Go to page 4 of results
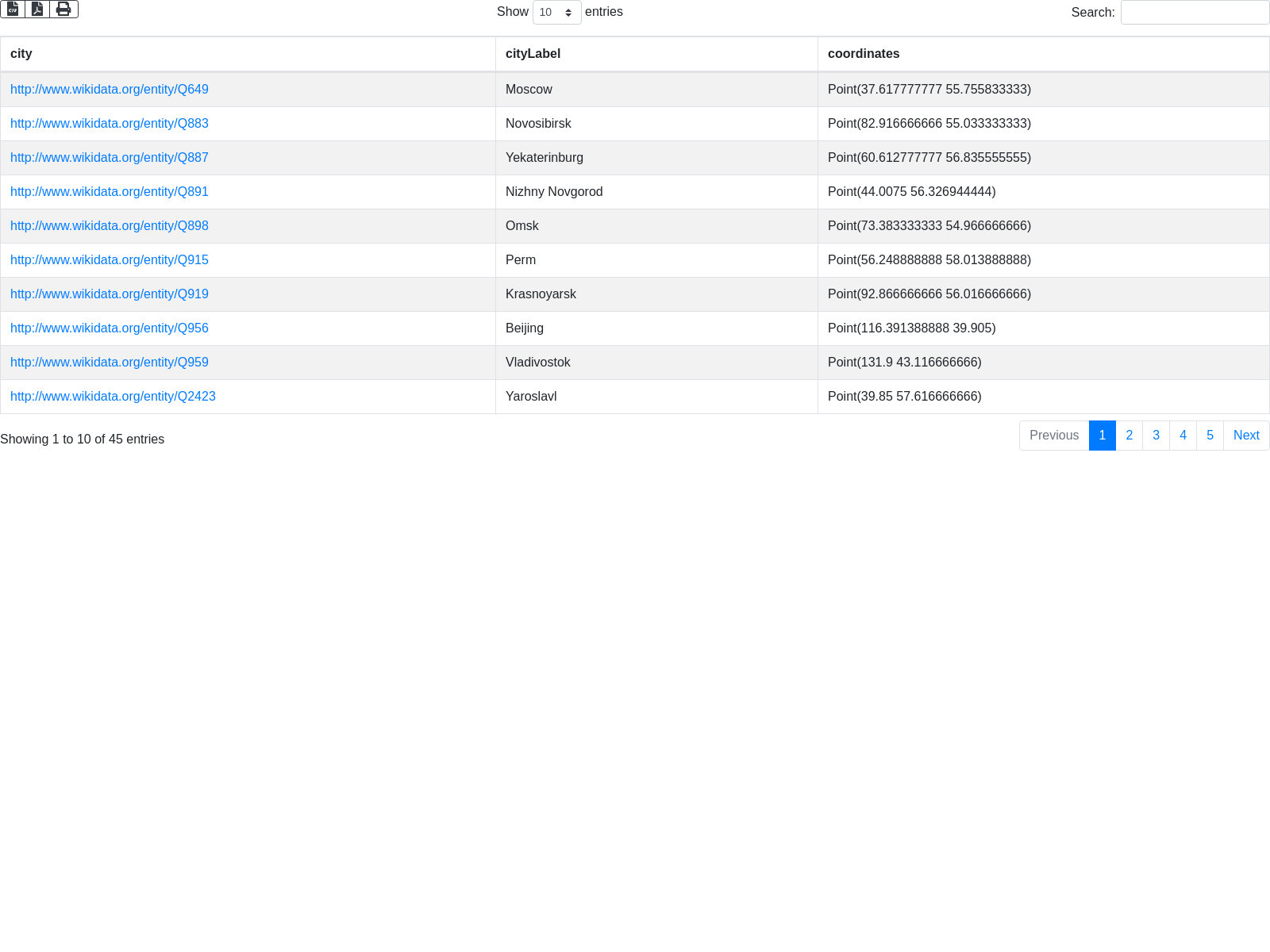Screen dimensions: 1270x952 pyautogui.click(x=1183, y=436)
